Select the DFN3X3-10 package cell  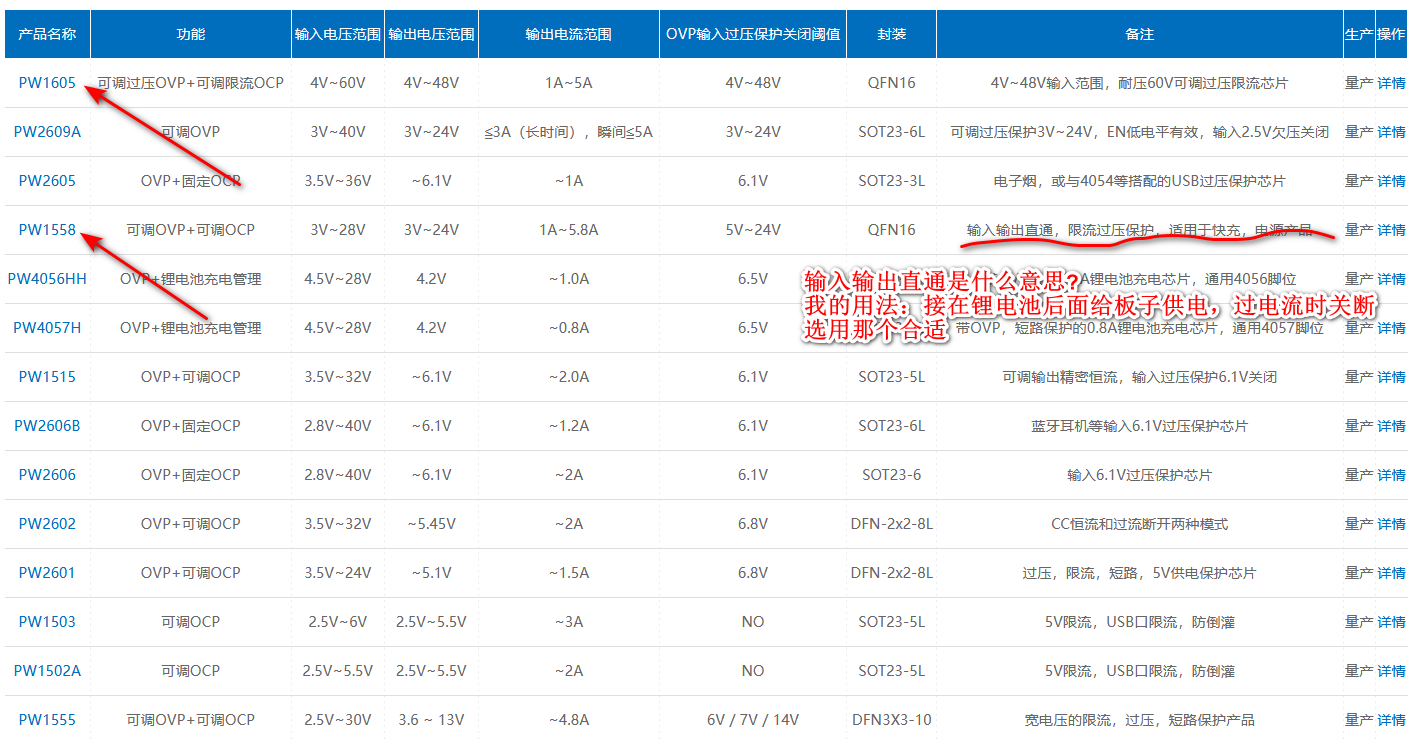[x=891, y=720]
